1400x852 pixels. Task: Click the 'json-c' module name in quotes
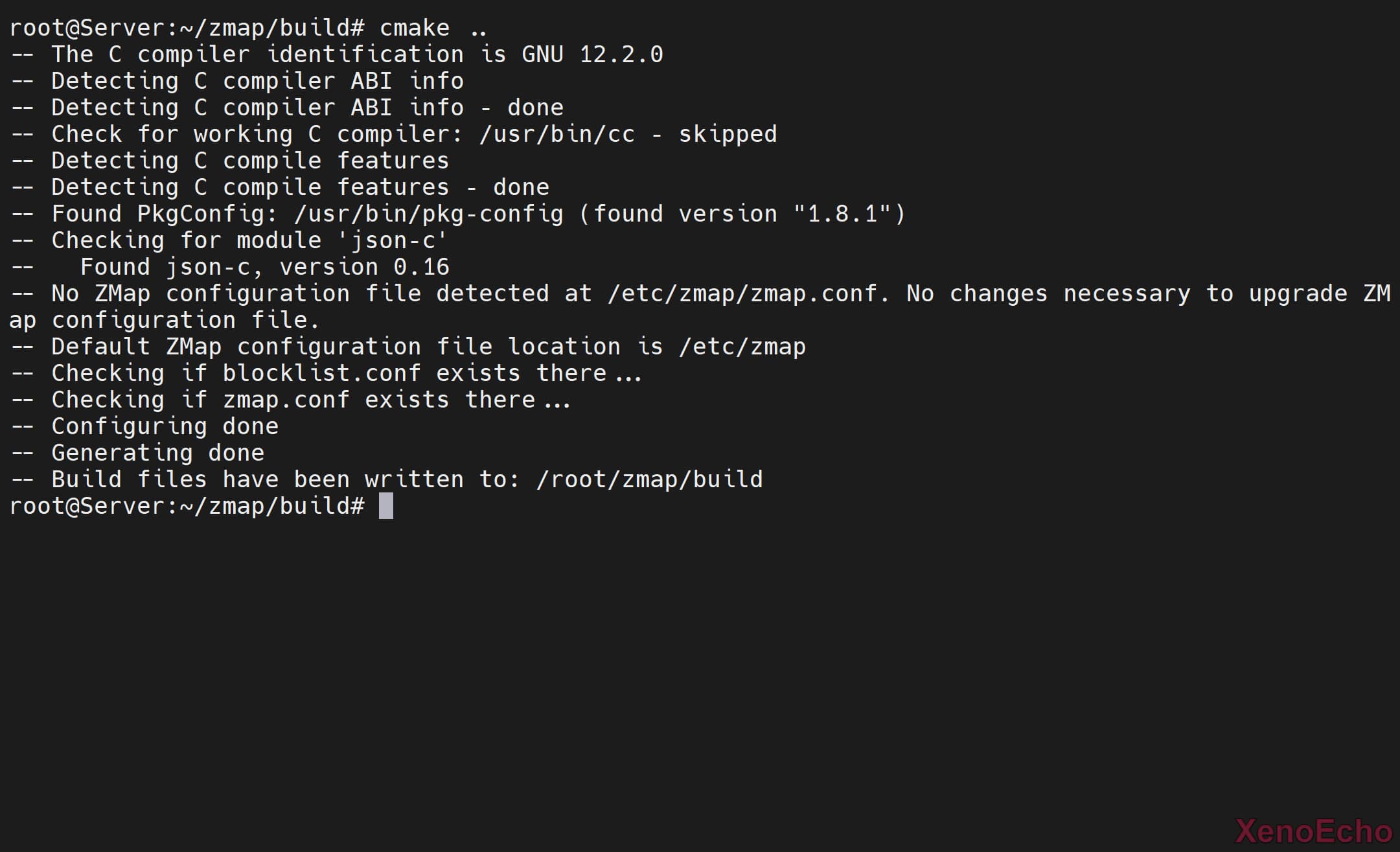[x=393, y=240]
